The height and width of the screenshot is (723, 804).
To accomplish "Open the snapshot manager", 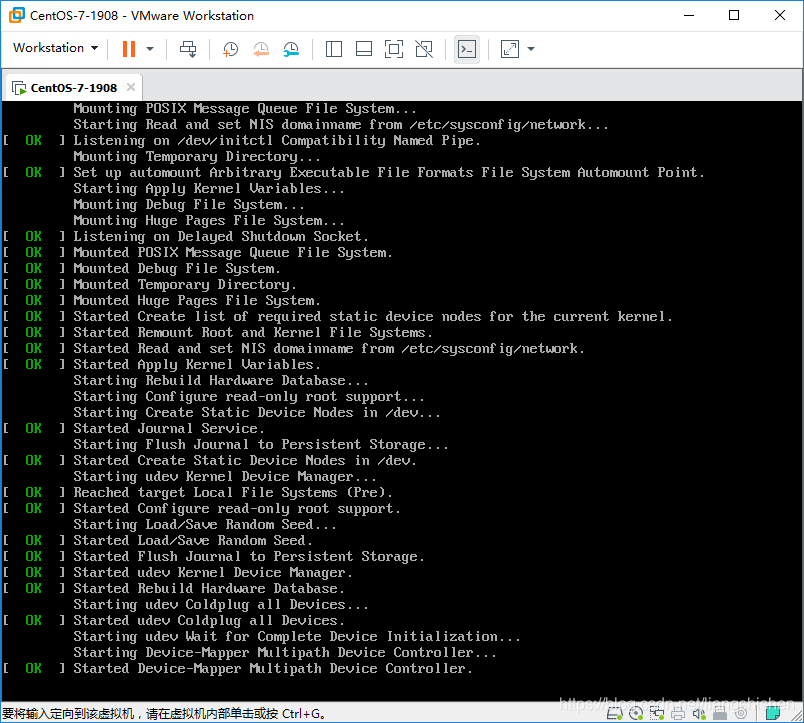I will [x=291, y=49].
